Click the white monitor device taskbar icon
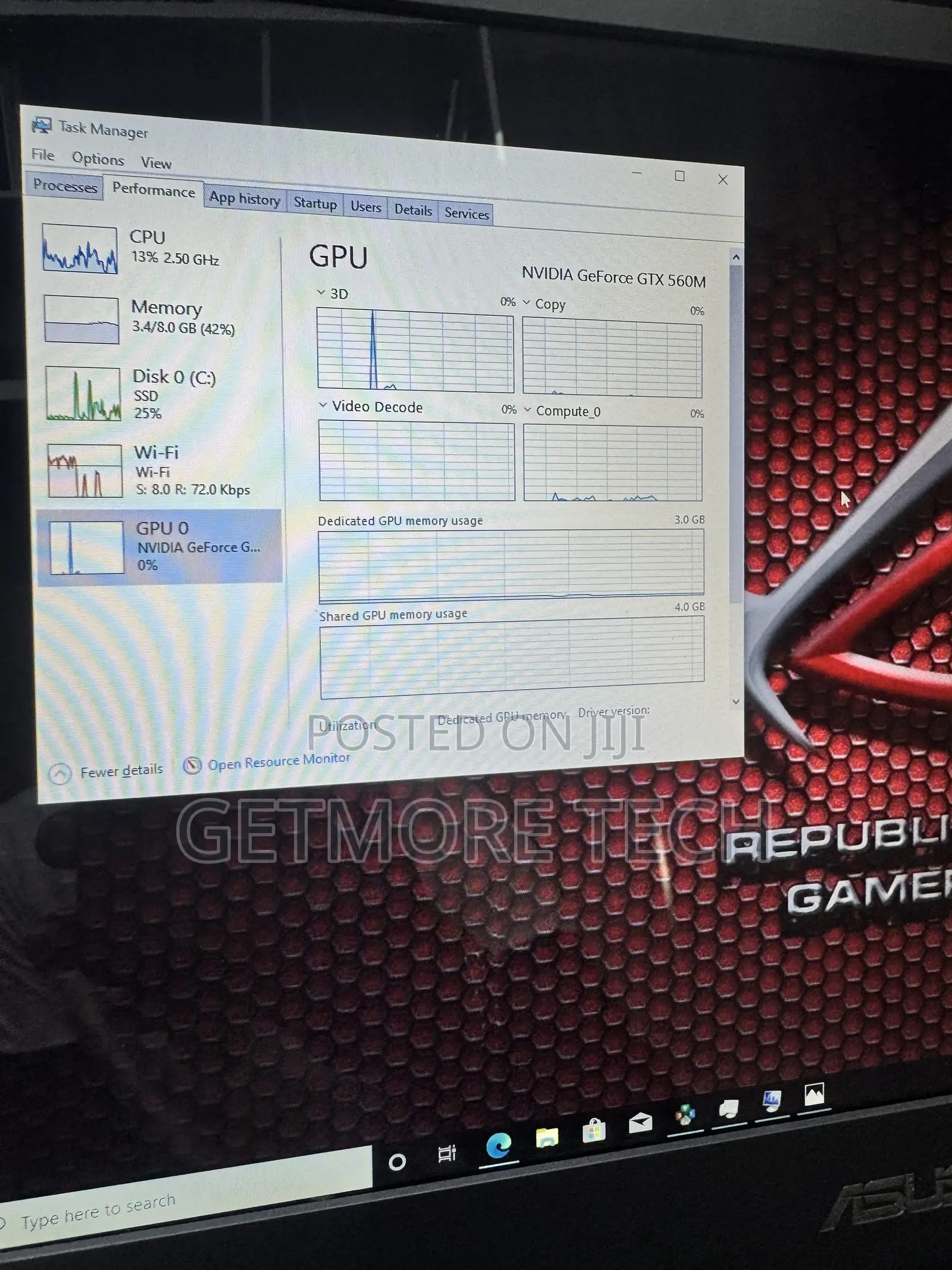The height and width of the screenshot is (1270, 952). [729, 1108]
